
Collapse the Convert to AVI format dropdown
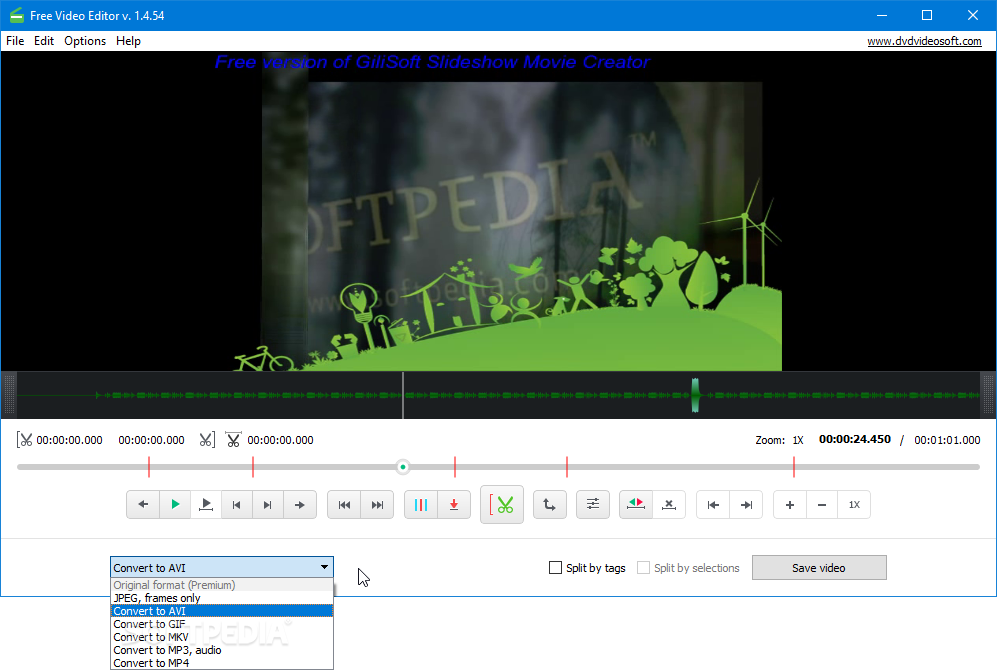[324, 567]
